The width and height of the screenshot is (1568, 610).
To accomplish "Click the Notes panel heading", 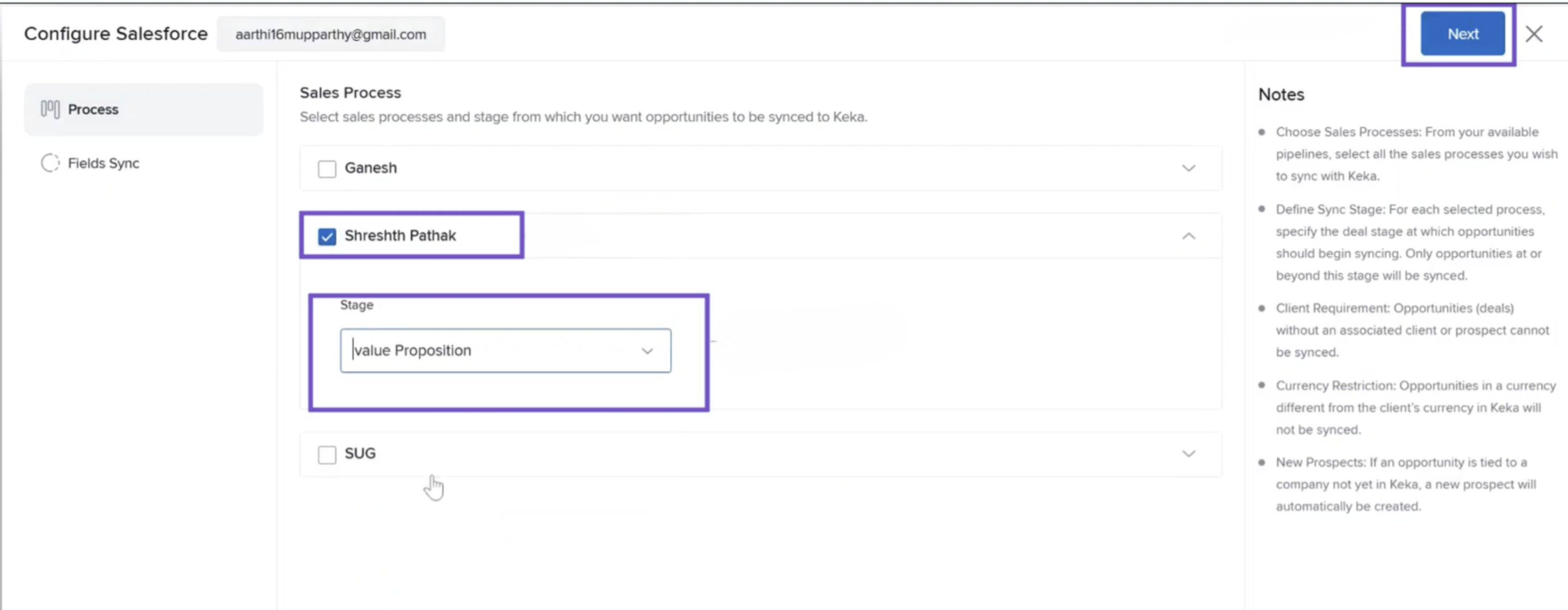I will tap(1281, 94).
